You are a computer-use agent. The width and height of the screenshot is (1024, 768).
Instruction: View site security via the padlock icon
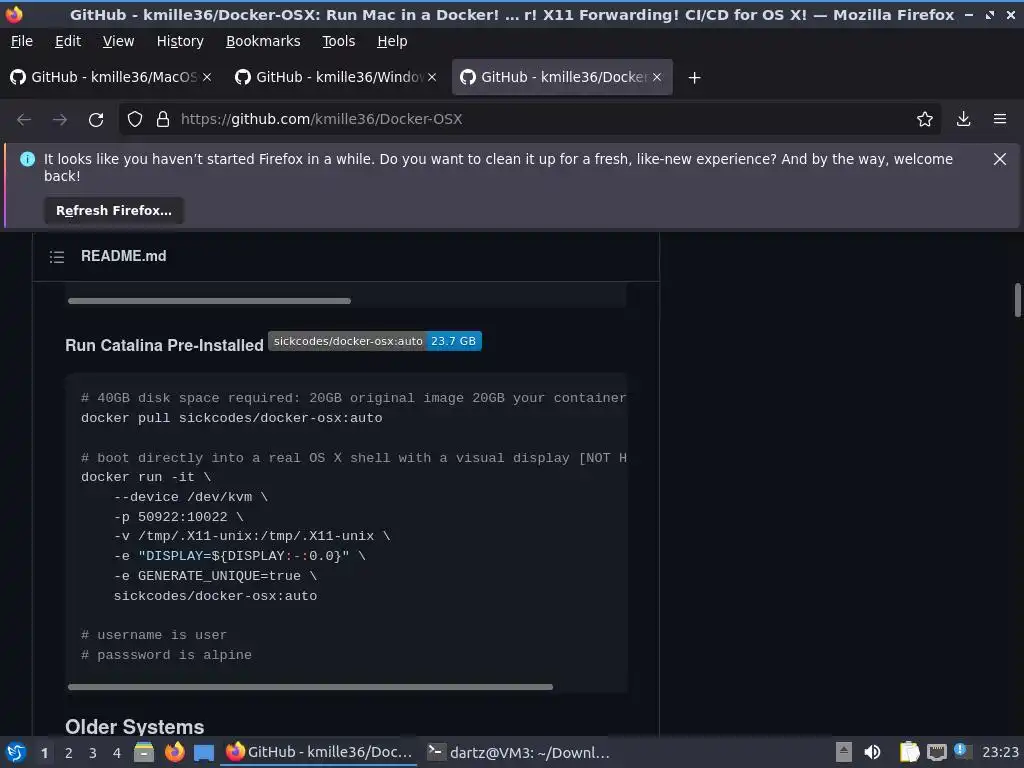coord(163,120)
